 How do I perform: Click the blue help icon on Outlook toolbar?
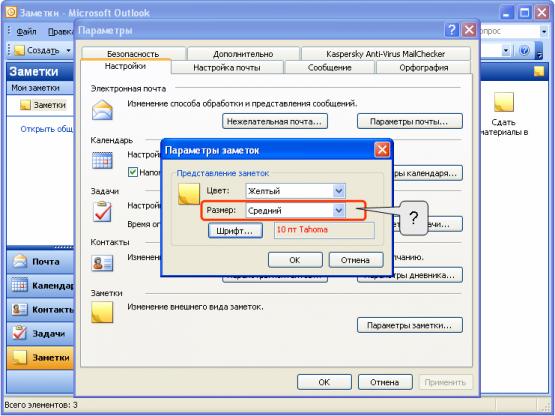524,51
